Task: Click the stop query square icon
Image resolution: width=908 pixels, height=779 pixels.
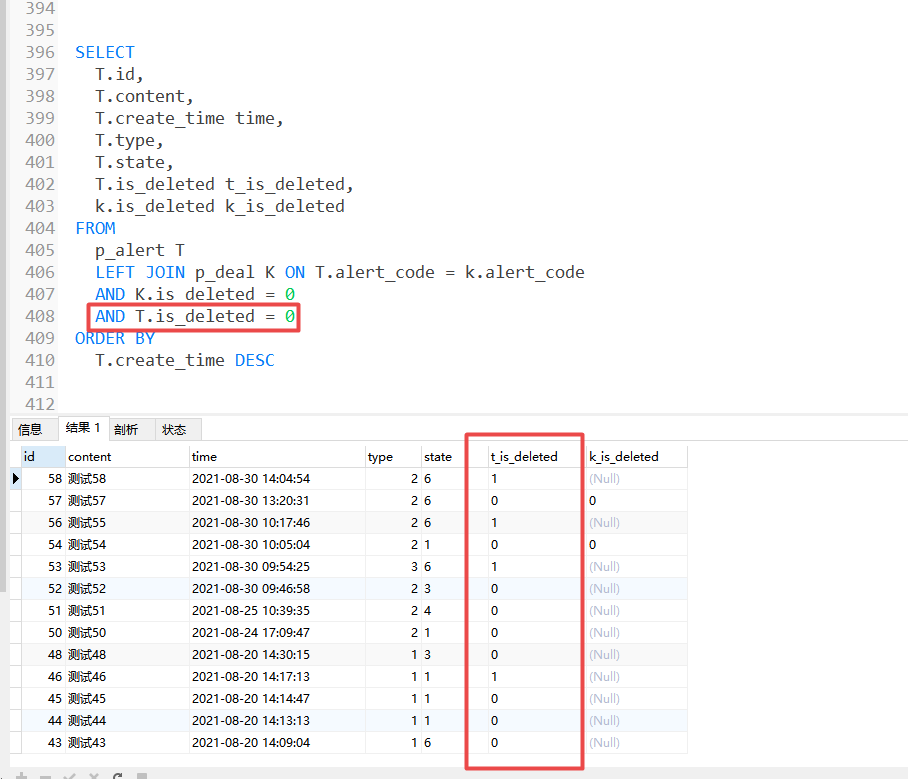Action: [x=142, y=774]
